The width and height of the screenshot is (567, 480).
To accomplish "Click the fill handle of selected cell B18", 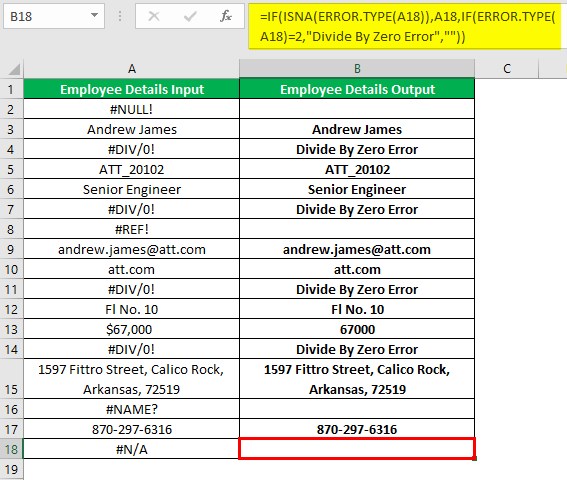I will coord(474,459).
